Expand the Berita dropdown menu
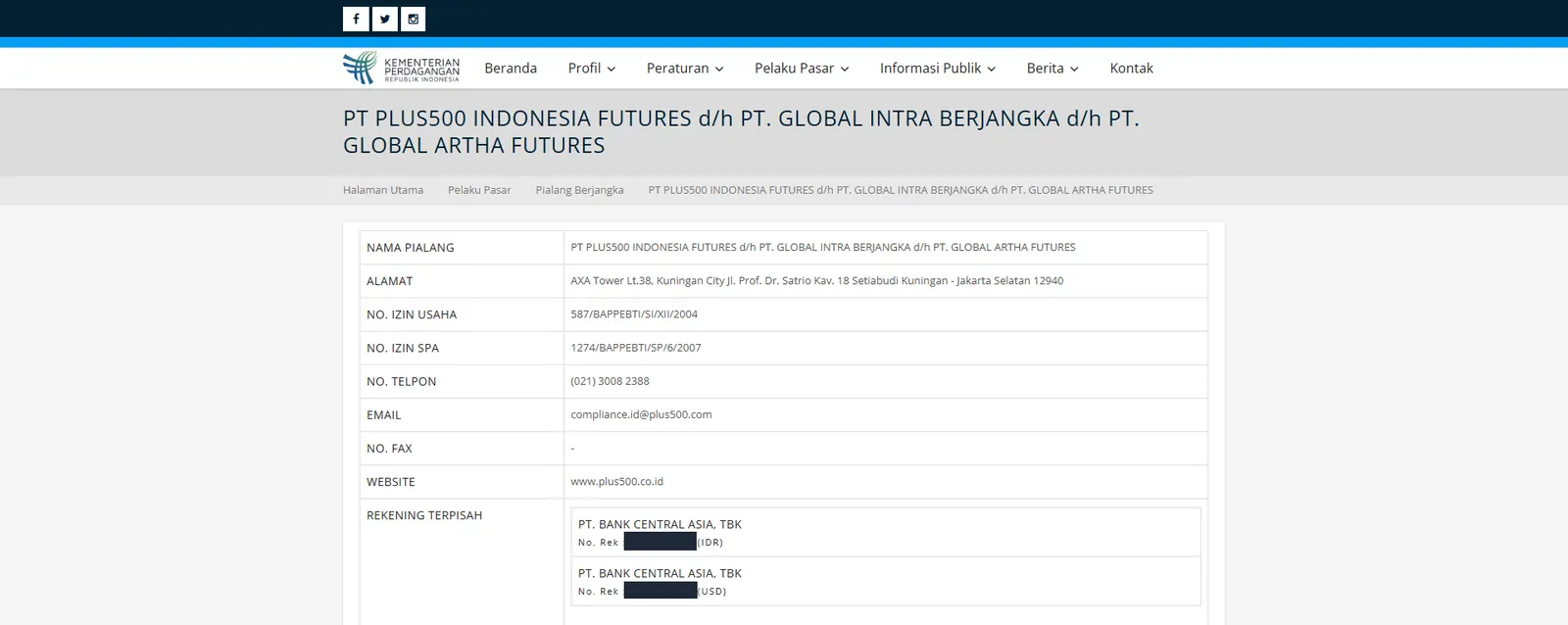The width and height of the screenshot is (1568, 625). pyautogui.click(x=1053, y=69)
